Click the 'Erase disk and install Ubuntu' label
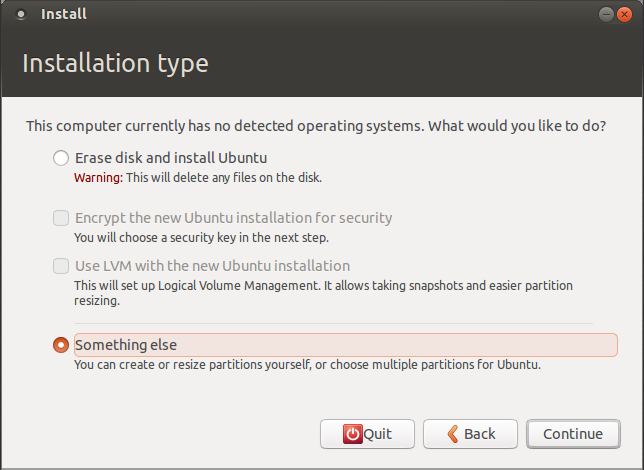644x470 pixels. click(x=171, y=158)
